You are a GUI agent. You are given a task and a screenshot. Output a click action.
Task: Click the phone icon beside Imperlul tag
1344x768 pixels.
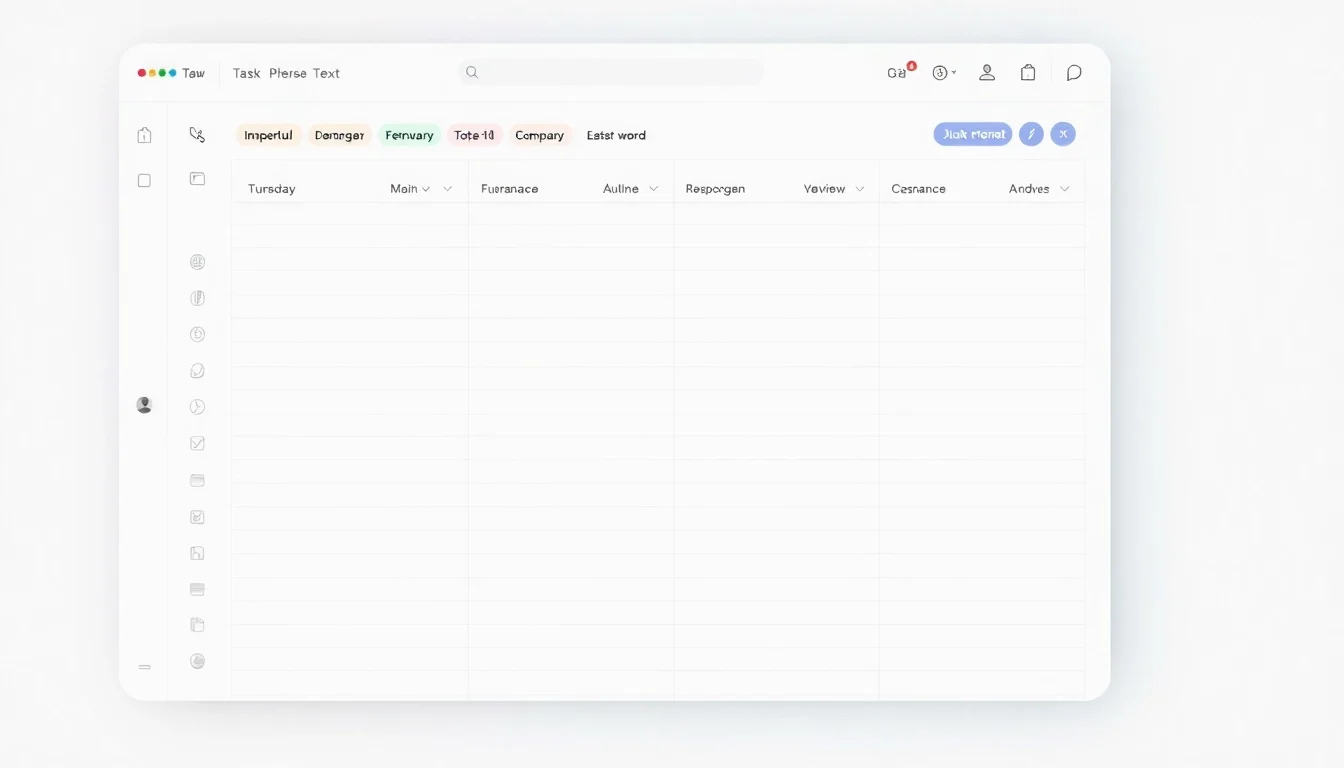pyautogui.click(x=197, y=135)
